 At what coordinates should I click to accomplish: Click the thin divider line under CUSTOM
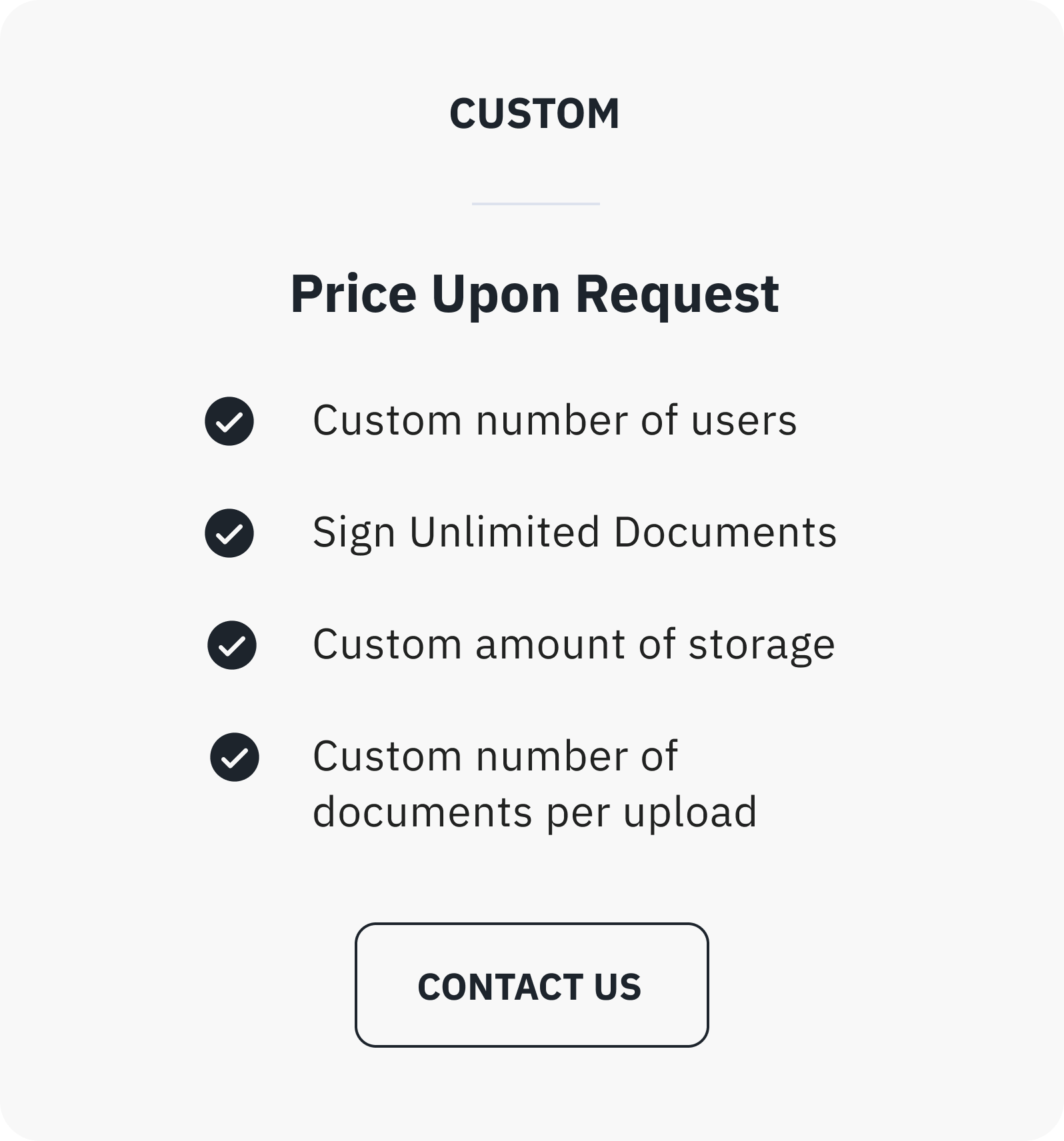(x=536, y=203)
